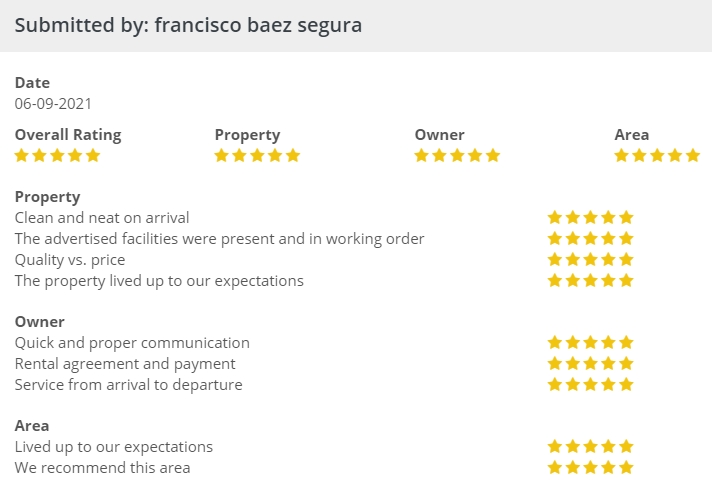Select the date 06-09-2021

(x=54, y=103)
